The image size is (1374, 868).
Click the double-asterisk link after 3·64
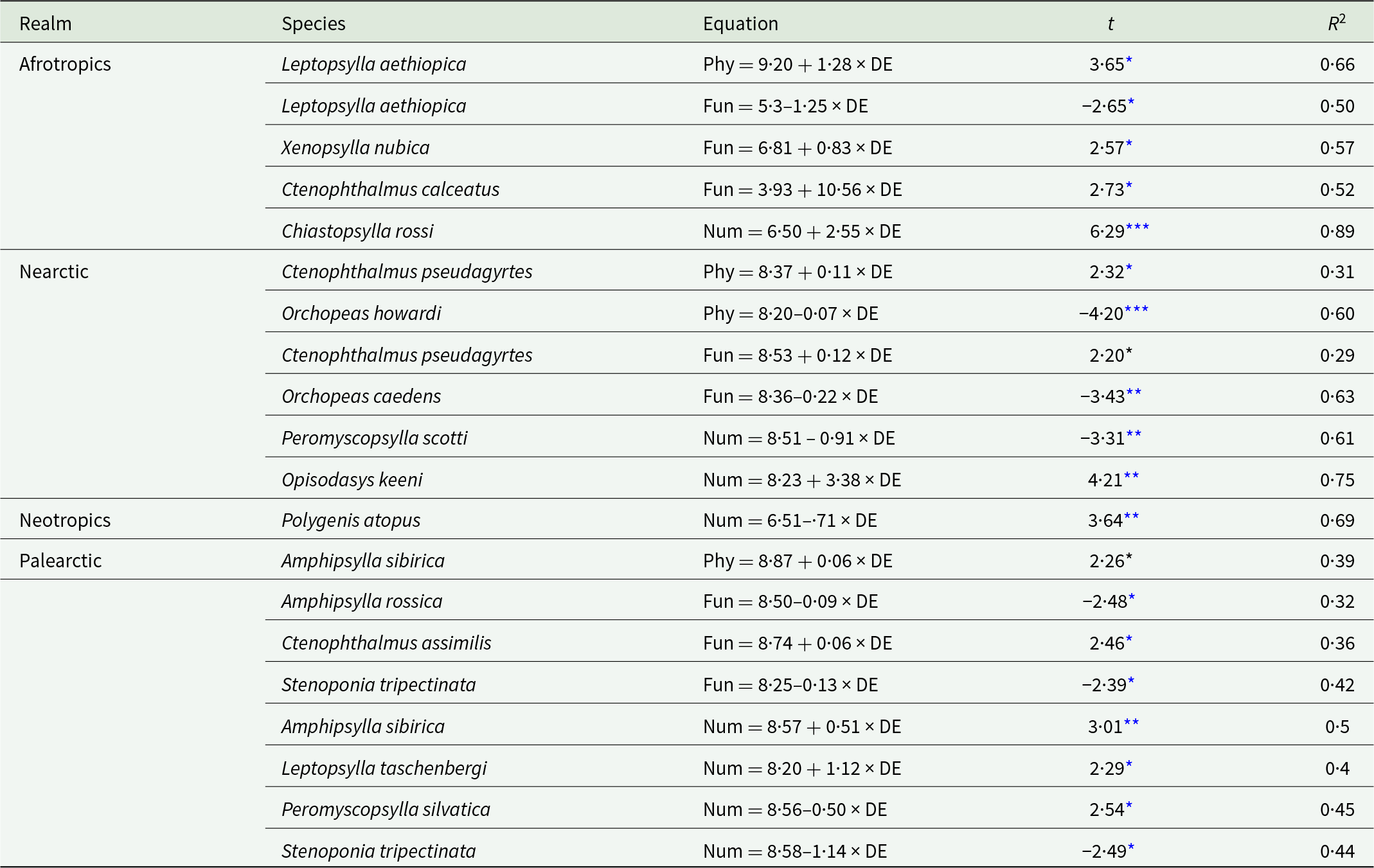pyautogui.click(x=1132, y=517)
